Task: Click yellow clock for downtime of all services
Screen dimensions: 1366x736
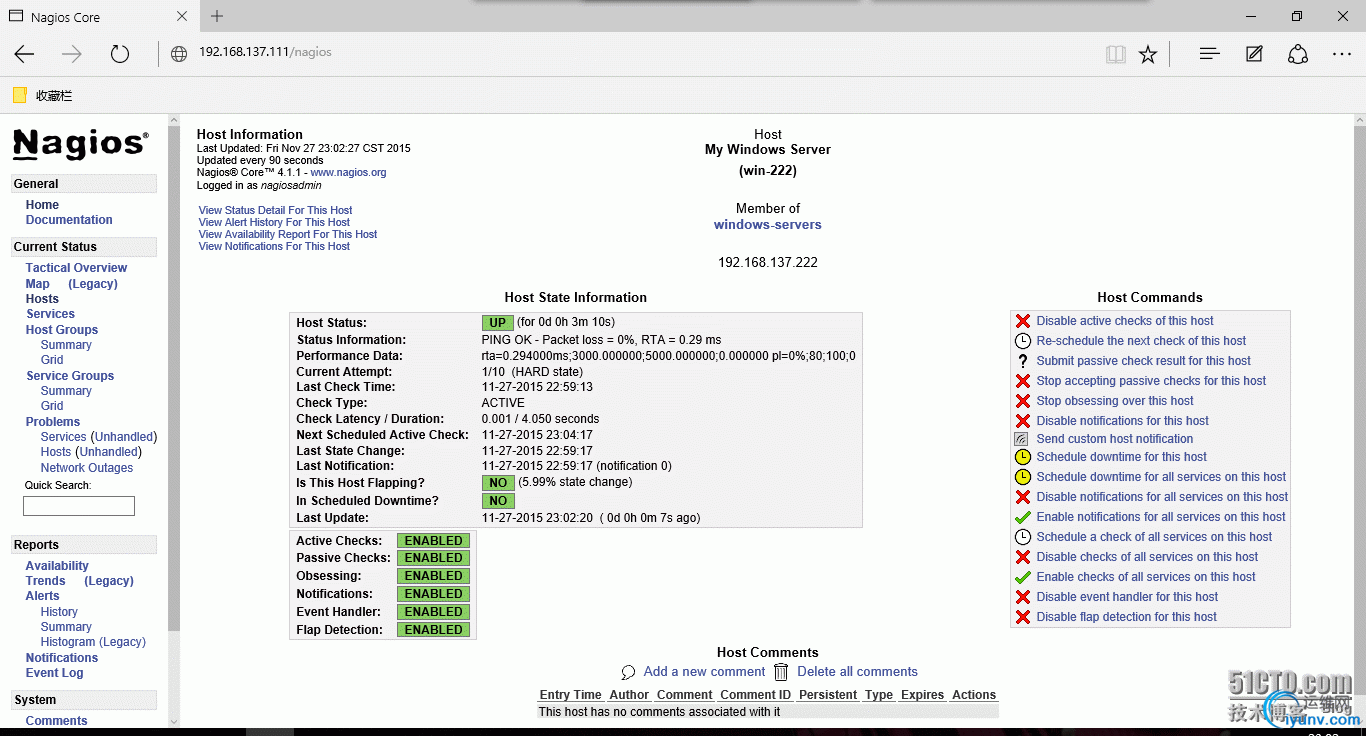Action: [x=1022, y=477]
